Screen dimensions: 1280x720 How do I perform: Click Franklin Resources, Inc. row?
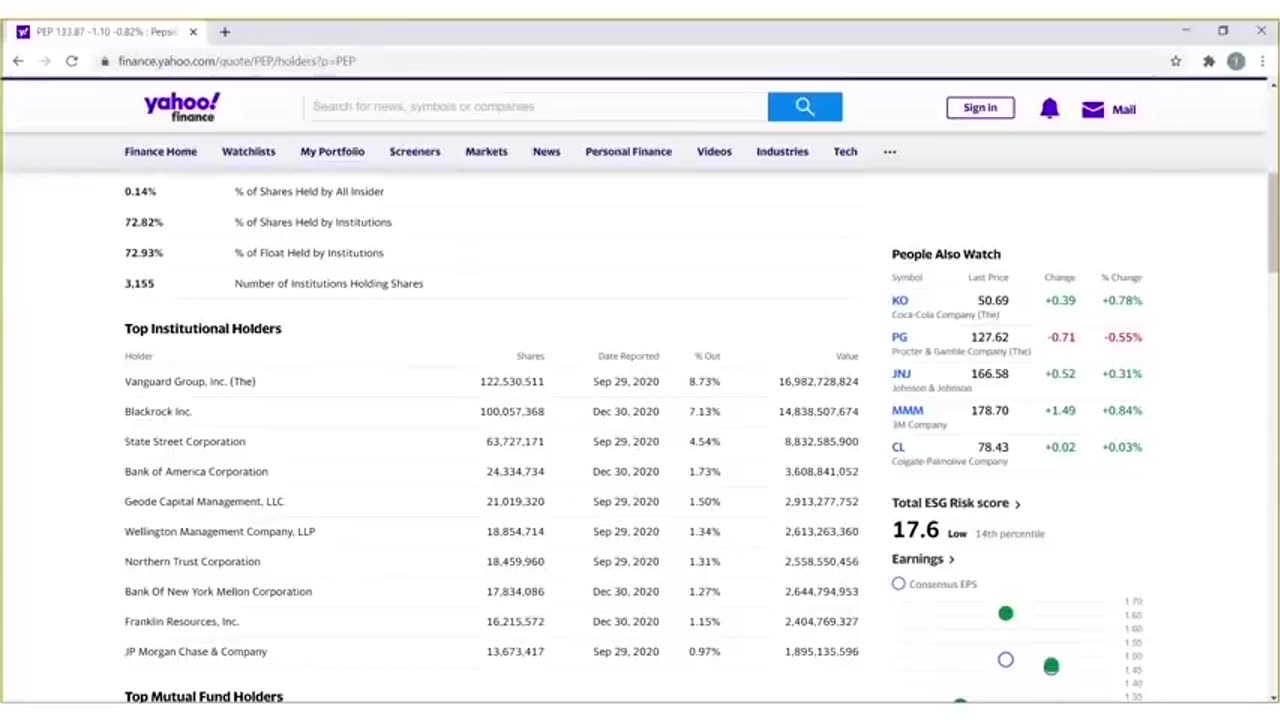tap(491, 621)
